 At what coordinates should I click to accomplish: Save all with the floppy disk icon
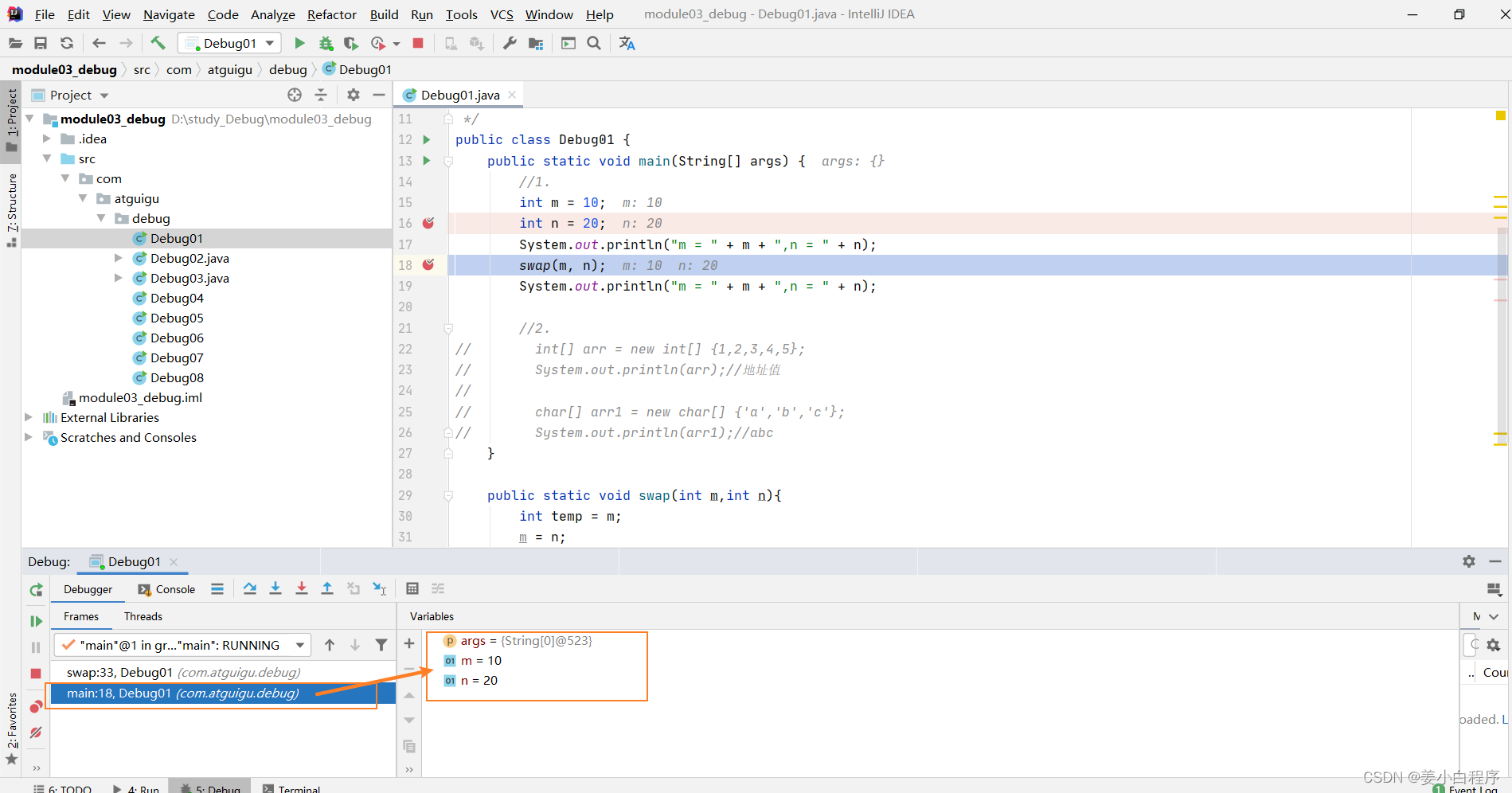pyautogui.click(x=41, y=43)
